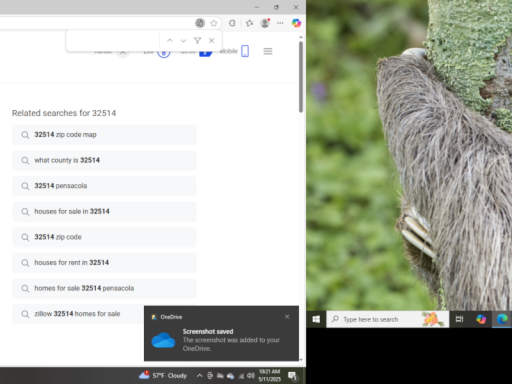Image resolution: width=512 pixels, height=384 pixels.
Task: Open Task View on the taskbar
Action: coord(459,319)
